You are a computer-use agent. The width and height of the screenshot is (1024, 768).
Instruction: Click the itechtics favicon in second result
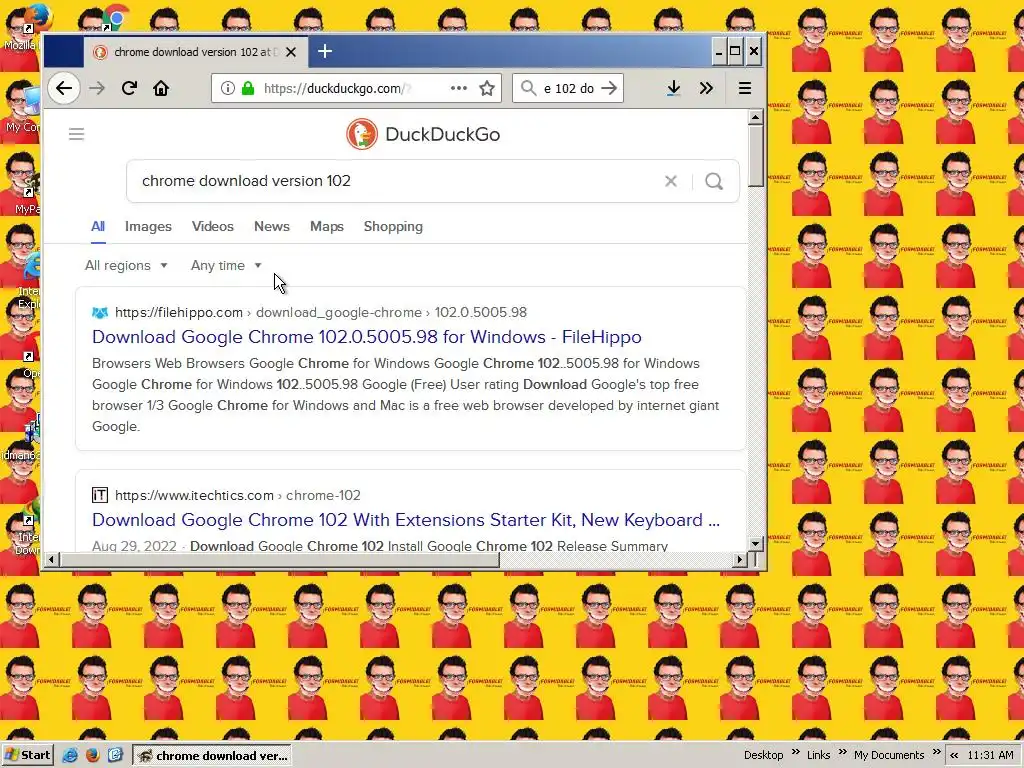100,495
